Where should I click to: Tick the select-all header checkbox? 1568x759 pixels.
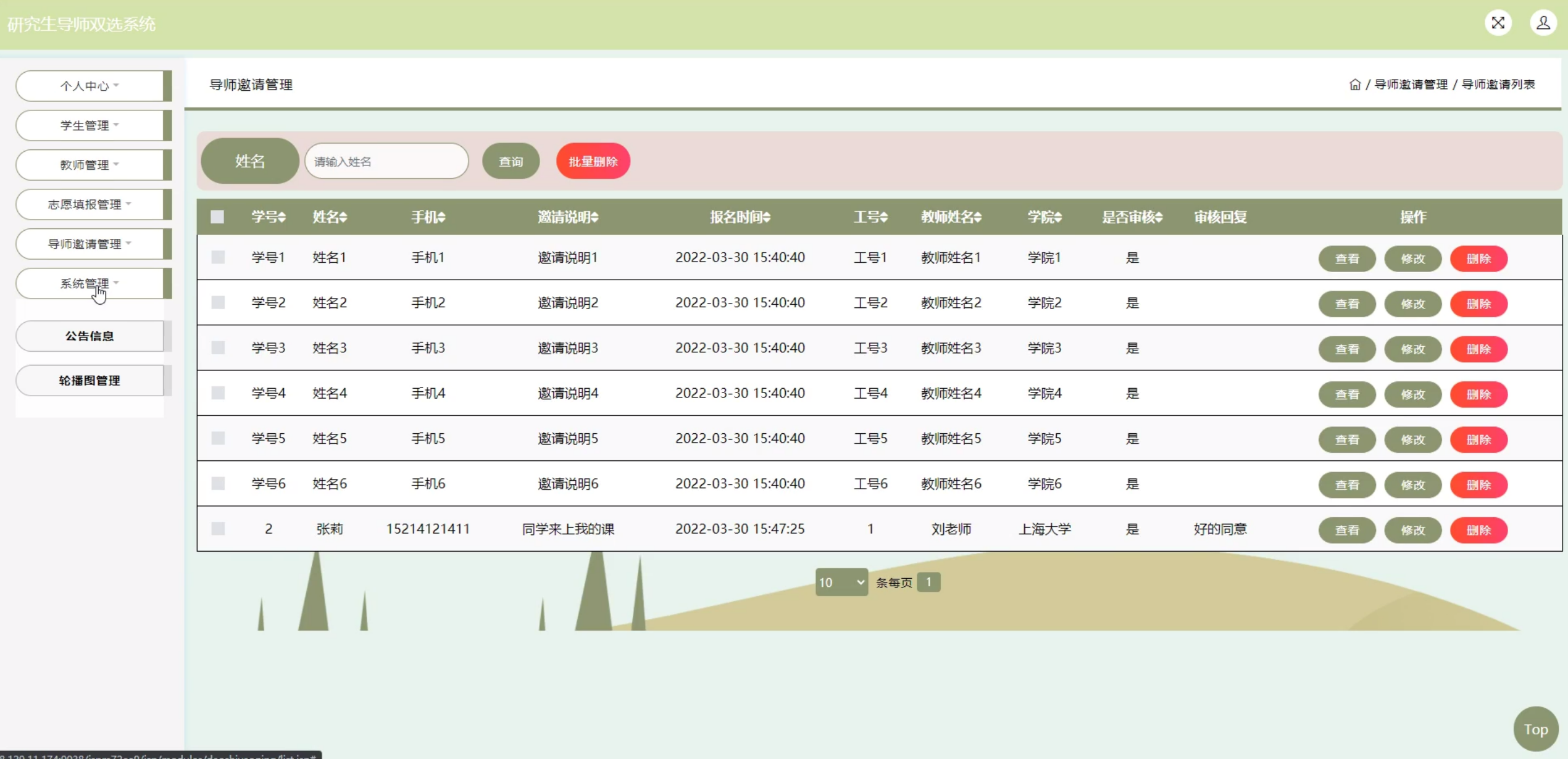click(217, 217)
